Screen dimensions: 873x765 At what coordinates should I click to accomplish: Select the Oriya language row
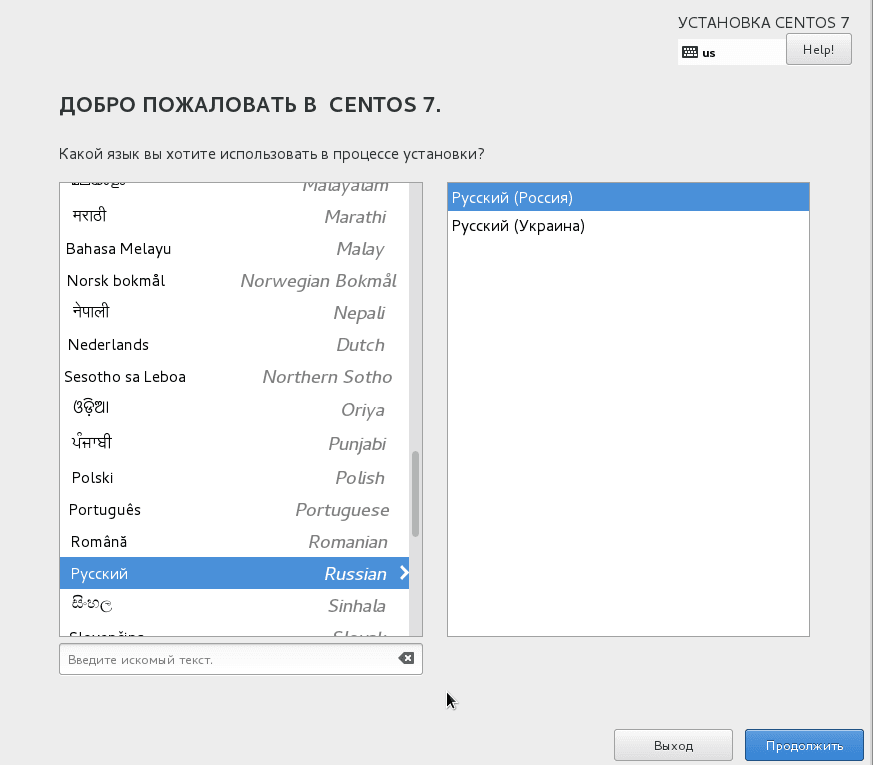click(x=234, y=409)
